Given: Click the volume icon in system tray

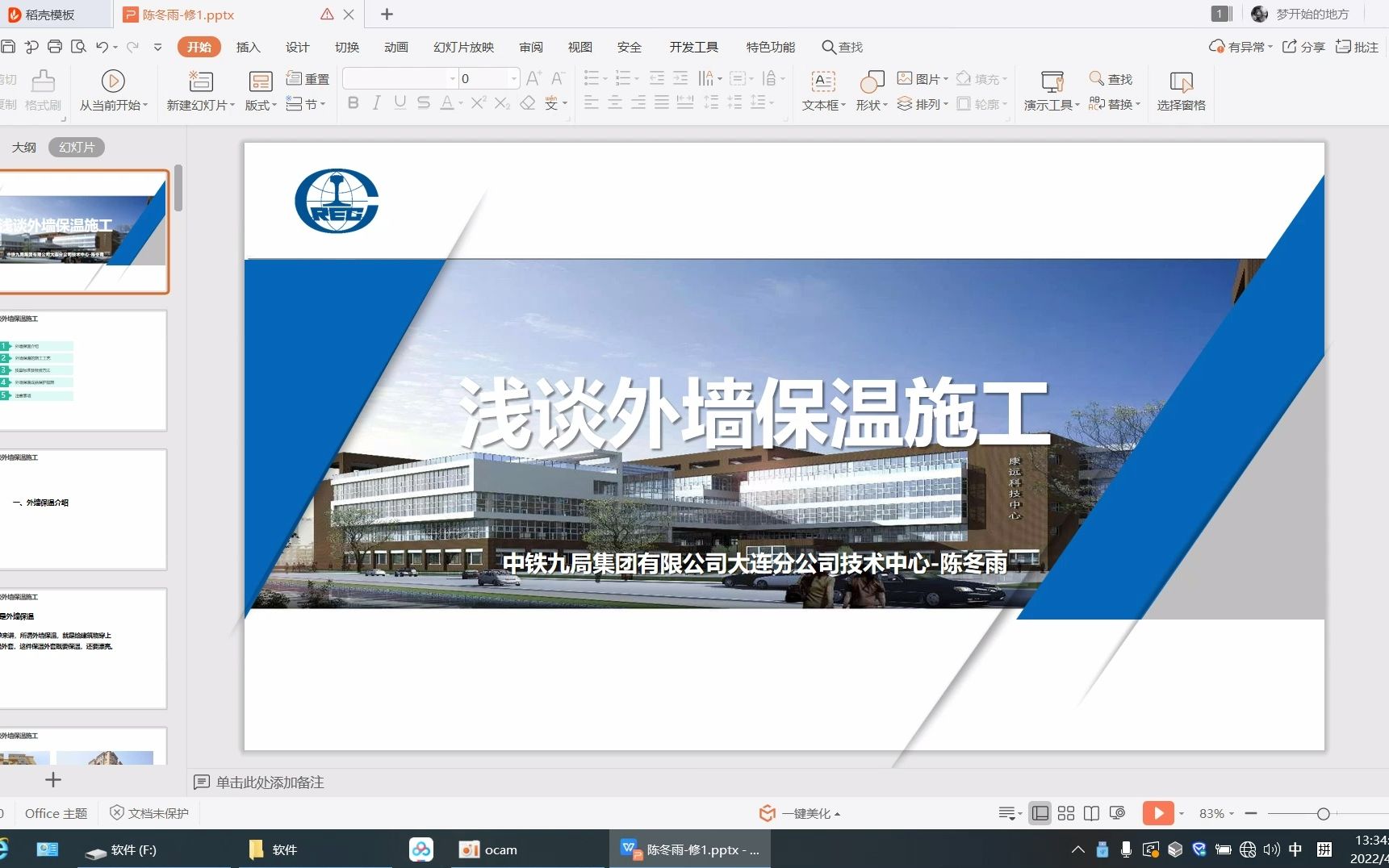Looking at the screenshot, I should 1272,849.
